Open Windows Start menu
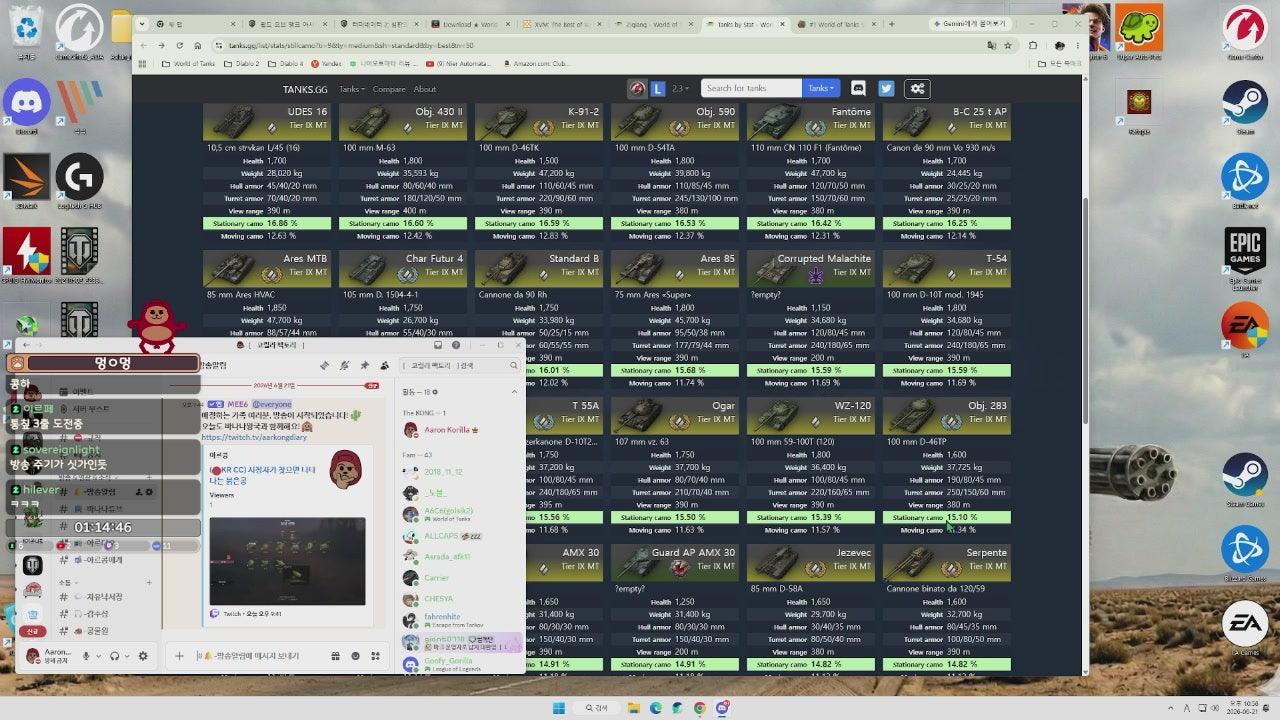Screen dimensions: 1280x720 (558, 708)
